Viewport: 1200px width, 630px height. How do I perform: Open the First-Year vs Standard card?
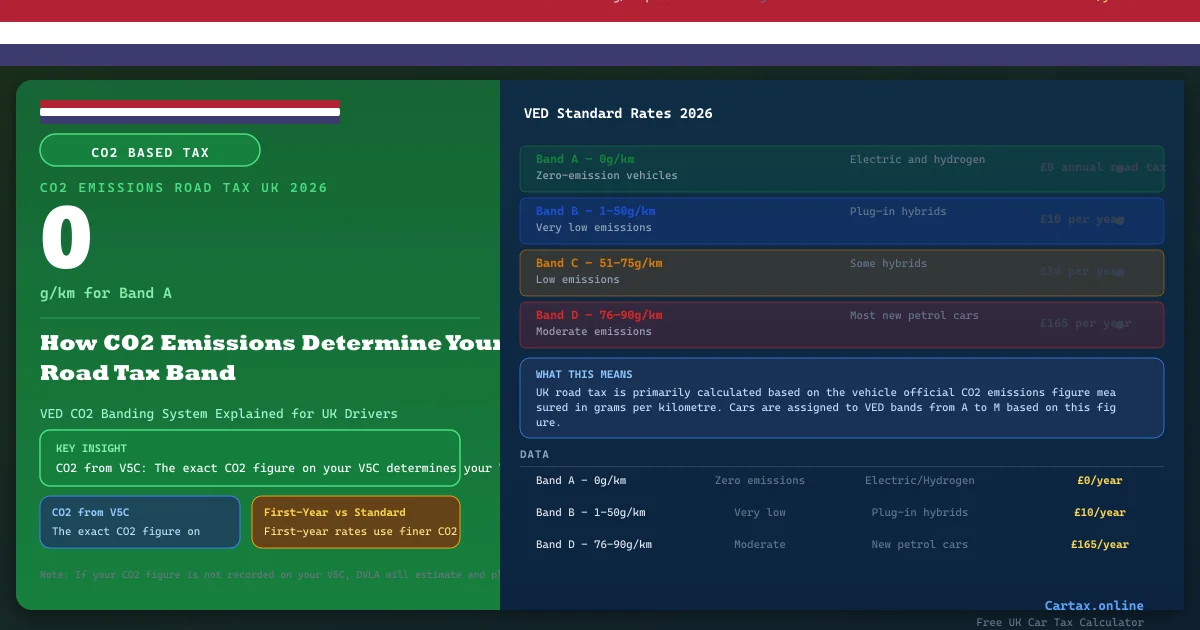coord(355,522)
